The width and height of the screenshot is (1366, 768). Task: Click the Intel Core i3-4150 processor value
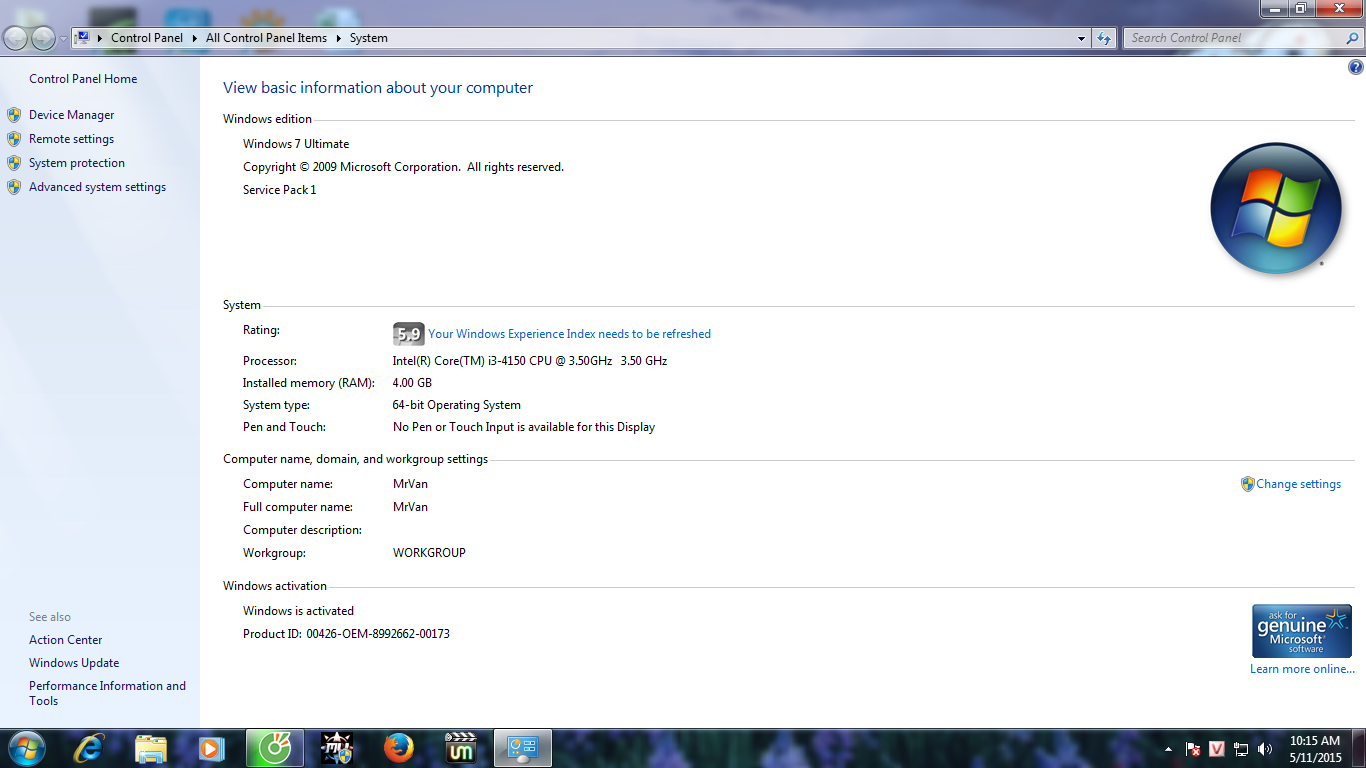click(x=530, y=361)
